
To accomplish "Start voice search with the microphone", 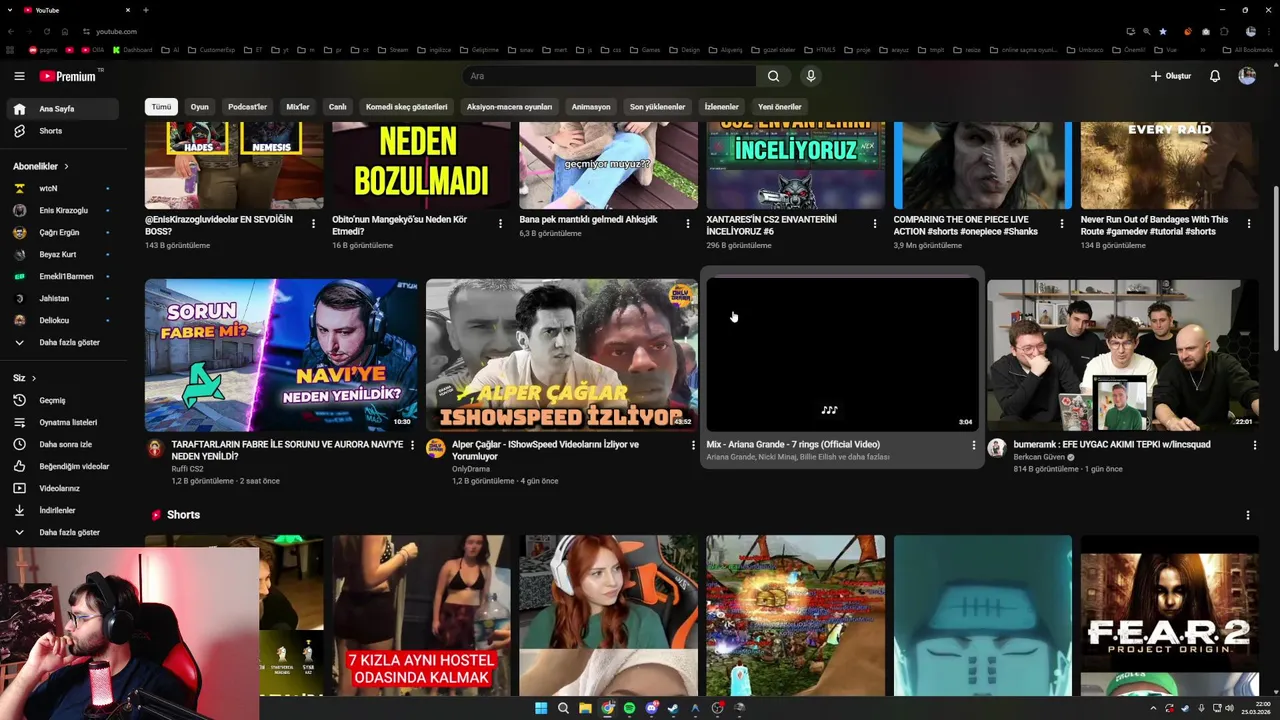I will pyautogui.click(x=811, y=76).
